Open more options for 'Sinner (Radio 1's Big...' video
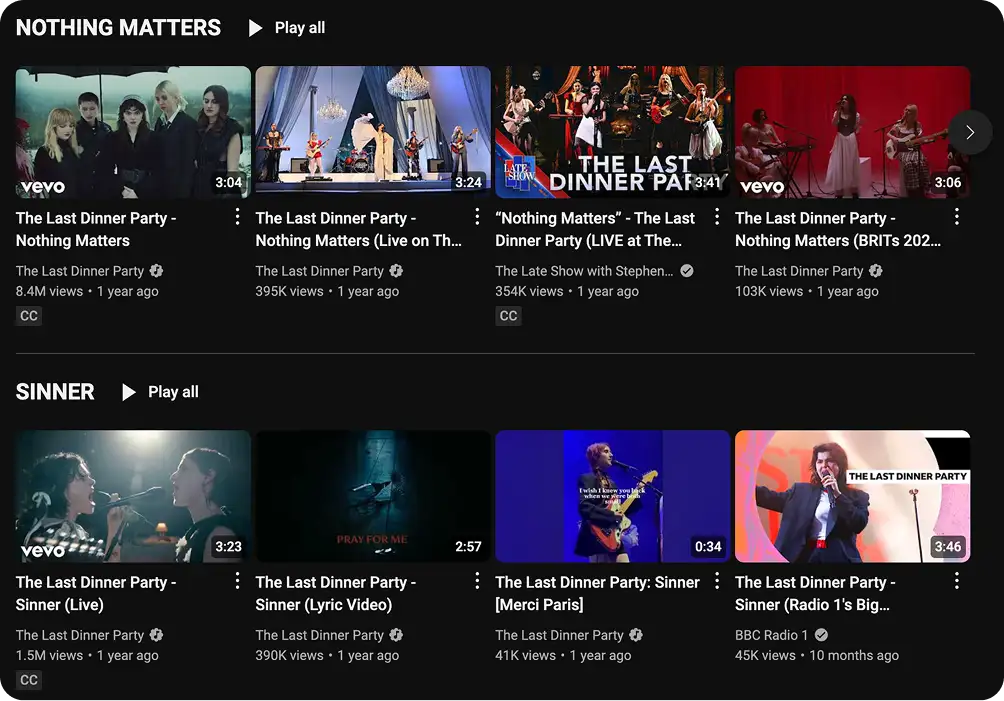 957,581
